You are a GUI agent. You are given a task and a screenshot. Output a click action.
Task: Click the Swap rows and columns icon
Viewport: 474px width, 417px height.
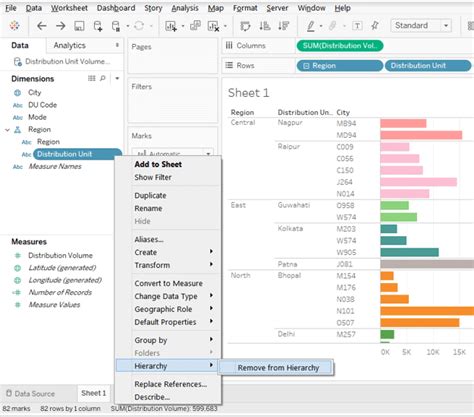pyautogui.click(x=245, y=26)
